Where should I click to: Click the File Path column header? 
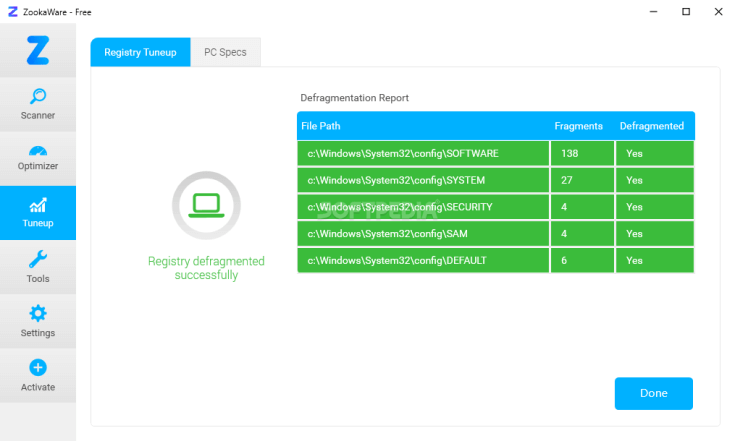[x=321, y=126]
